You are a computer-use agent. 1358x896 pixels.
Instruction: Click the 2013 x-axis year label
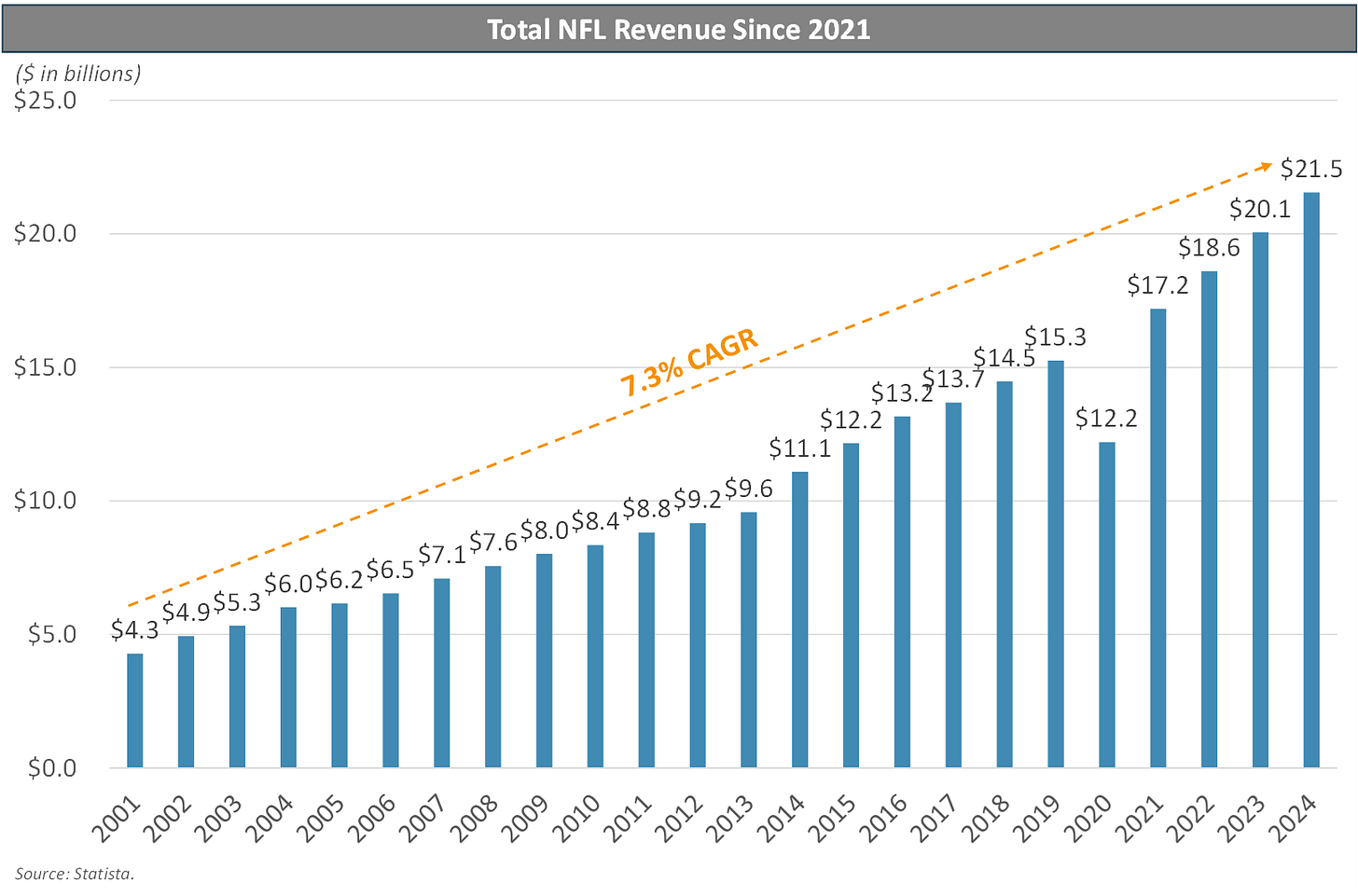730,819
